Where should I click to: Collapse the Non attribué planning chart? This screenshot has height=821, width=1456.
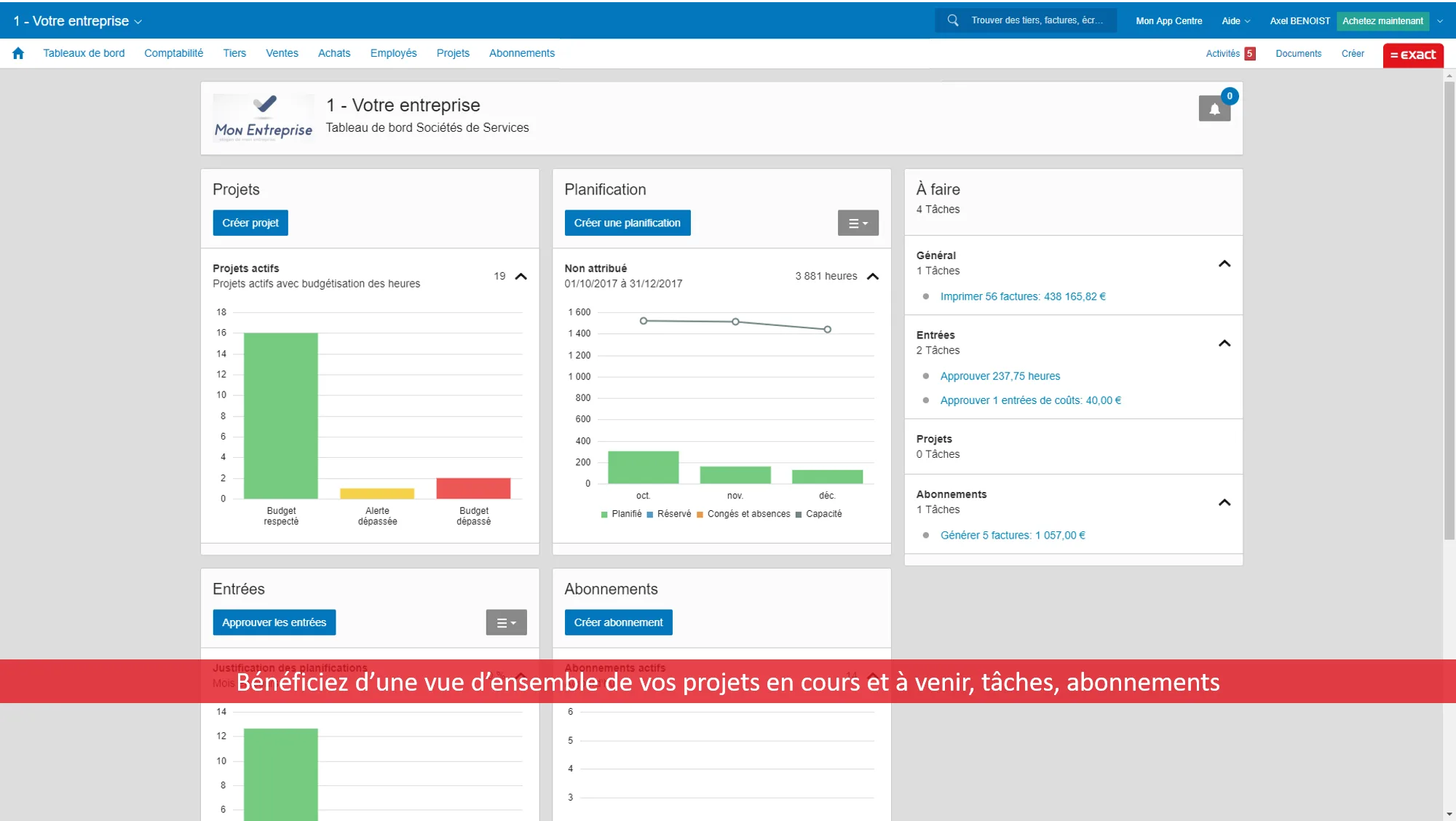tap(873, 277)
